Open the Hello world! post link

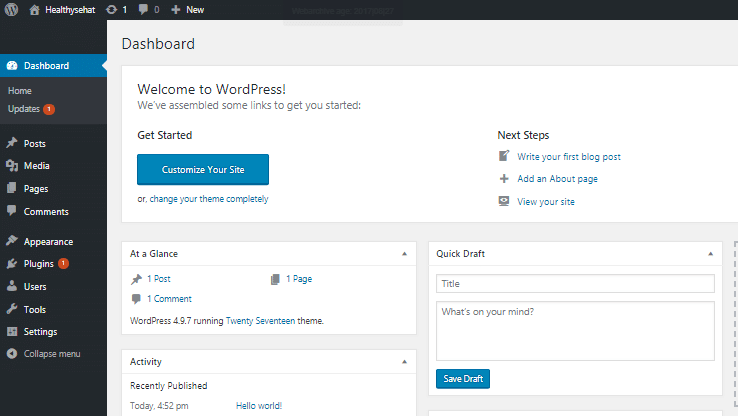tap(258, 406)
